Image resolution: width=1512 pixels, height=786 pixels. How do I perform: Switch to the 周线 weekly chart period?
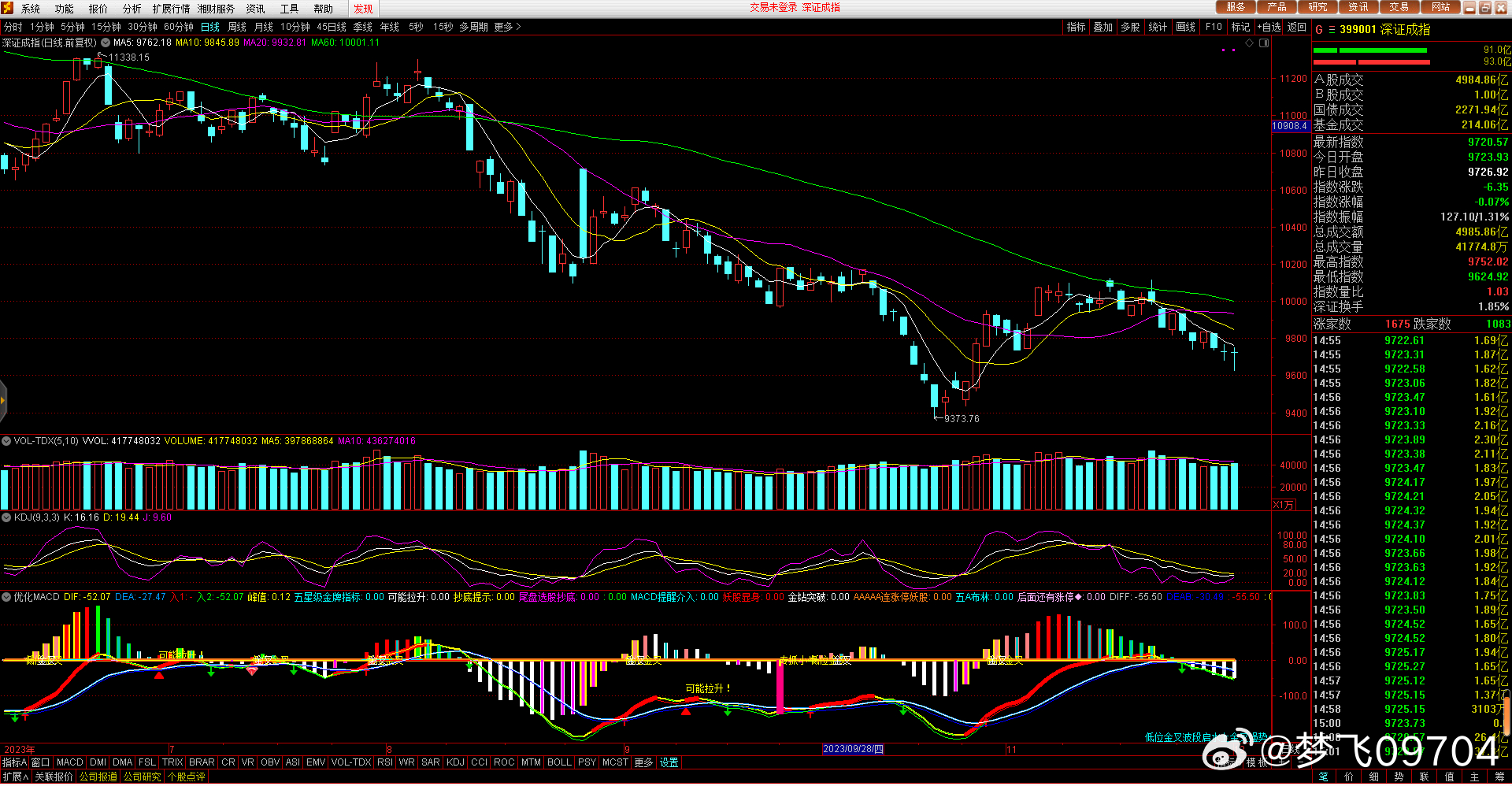[x=237, y=27]
